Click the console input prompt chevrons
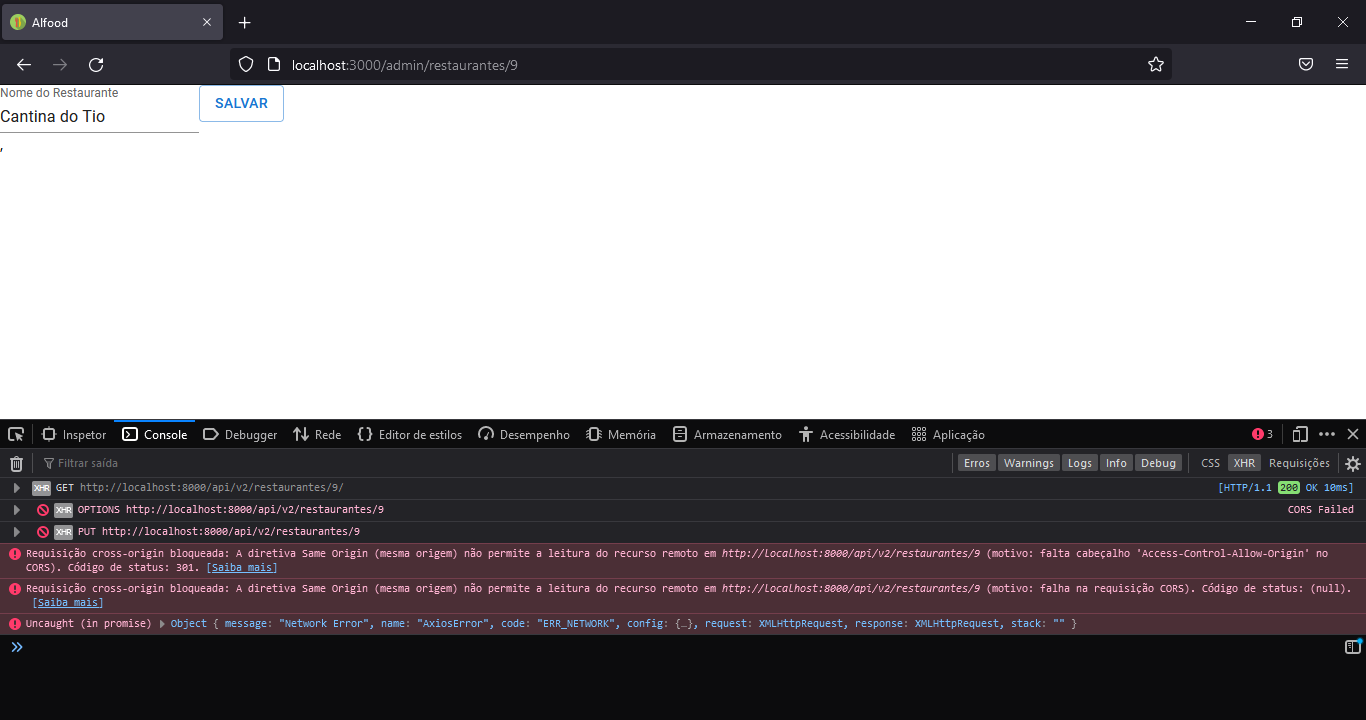1366x720 pixels. [16, 647]
